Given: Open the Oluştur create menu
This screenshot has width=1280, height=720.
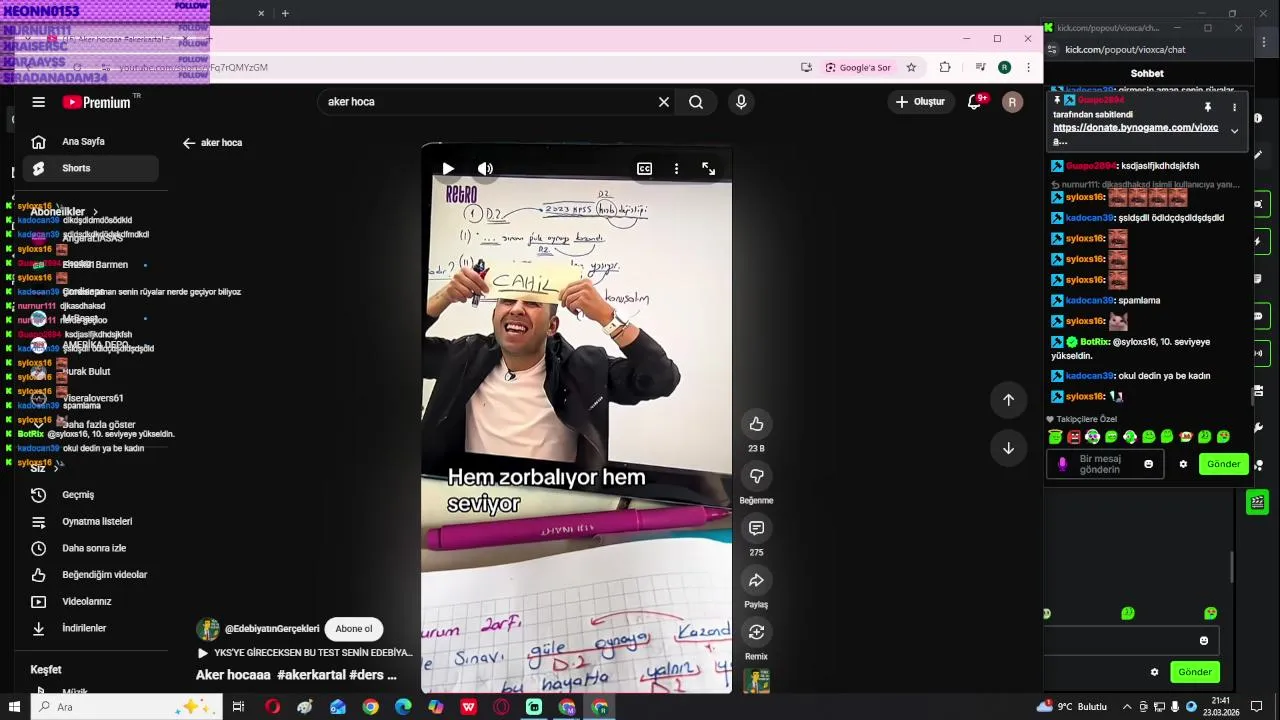Looking at the screenshot, I should click(x=920, y=102).
